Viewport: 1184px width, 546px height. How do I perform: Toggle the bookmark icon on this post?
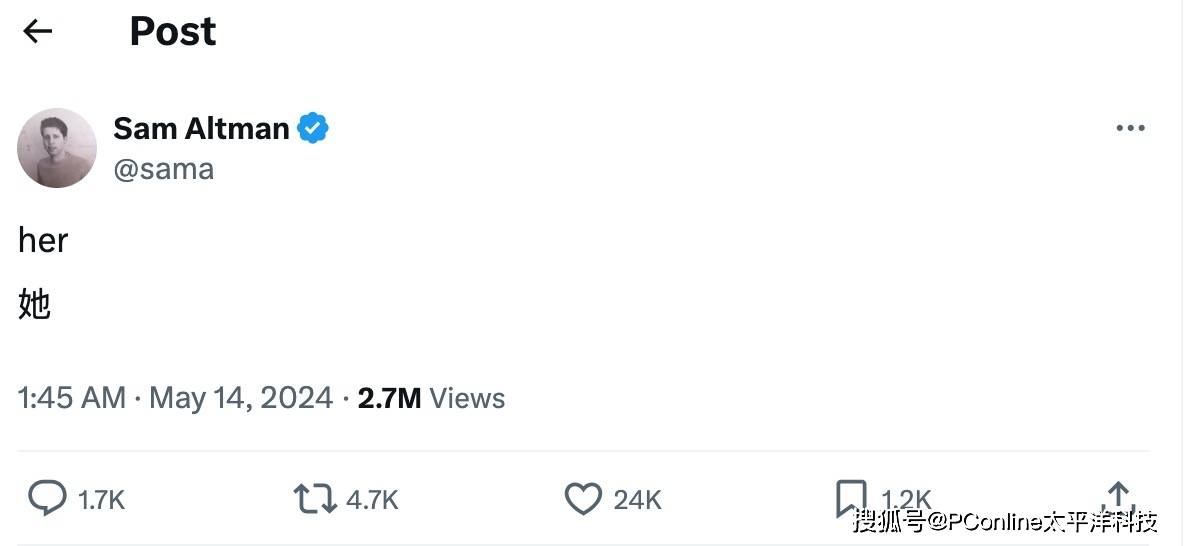pyautogui.click(x=850, y=497)
